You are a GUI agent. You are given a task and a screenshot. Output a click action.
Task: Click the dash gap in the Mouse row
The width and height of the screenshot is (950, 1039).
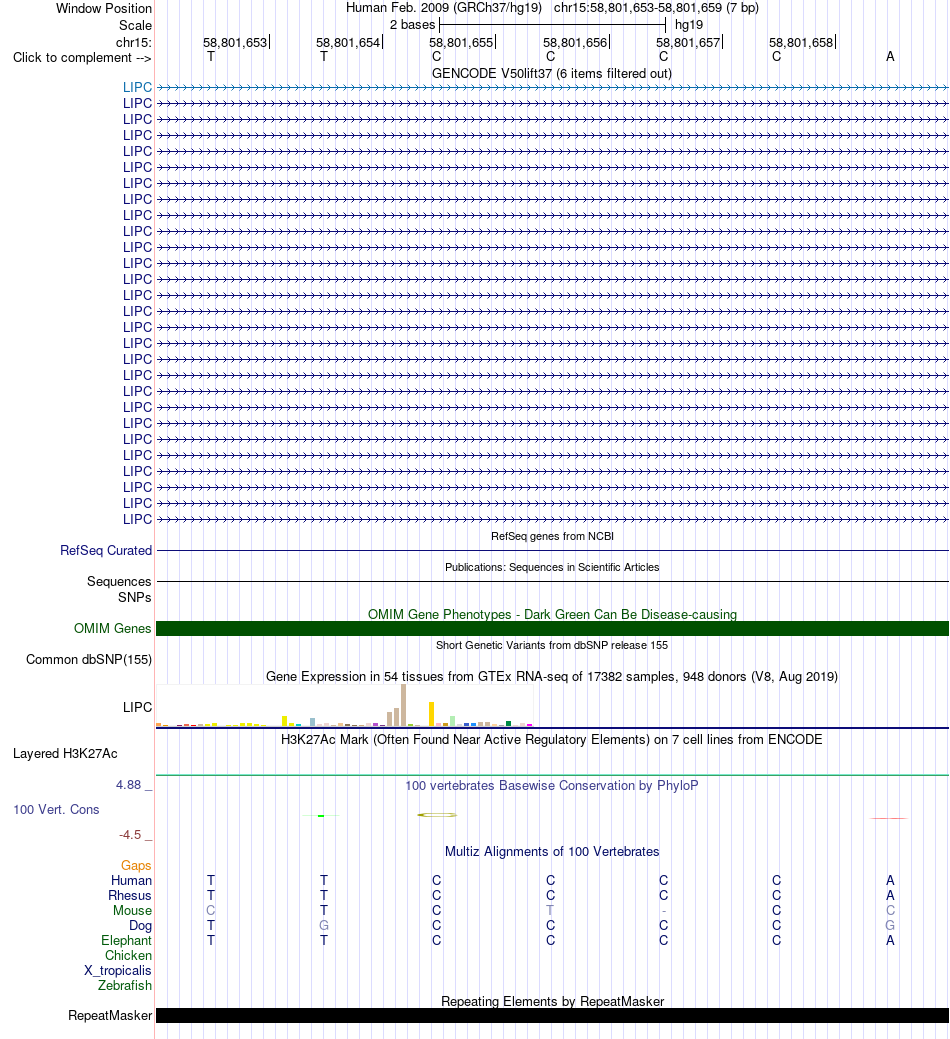pos(664,911)
